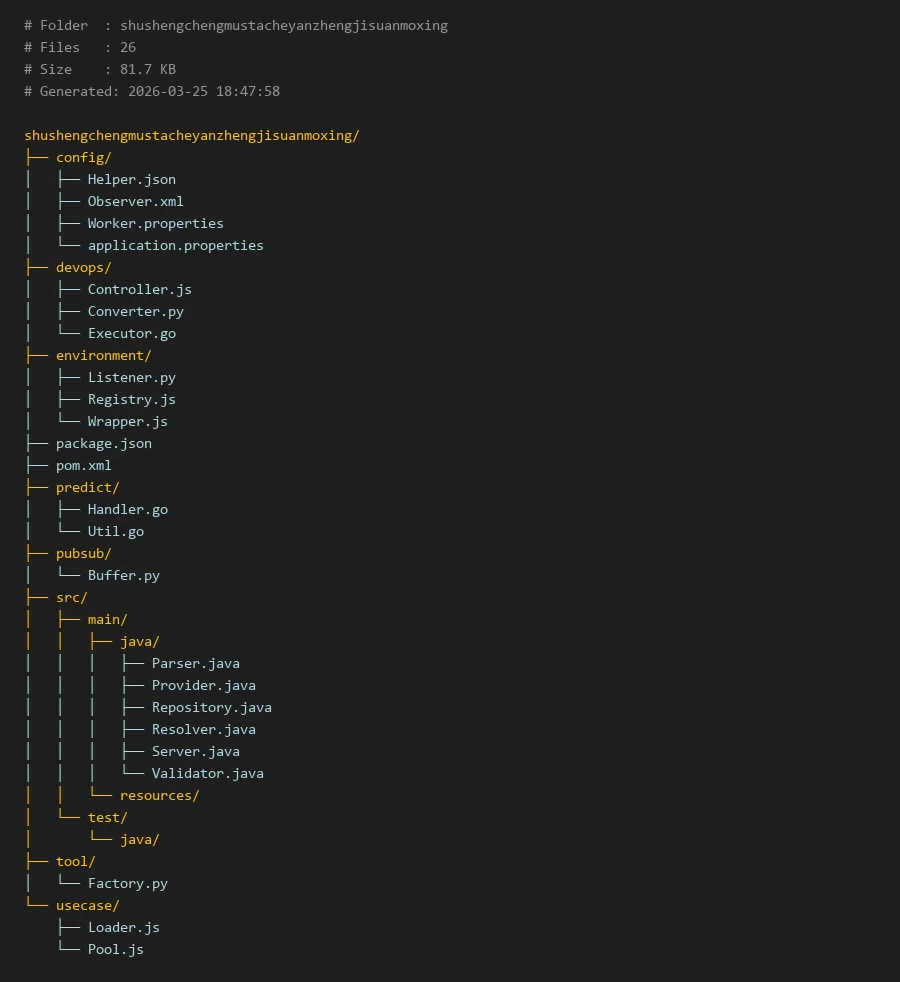Screen dimensions: 900x982
Task: Open application.properties file
Action: point(175,245)
